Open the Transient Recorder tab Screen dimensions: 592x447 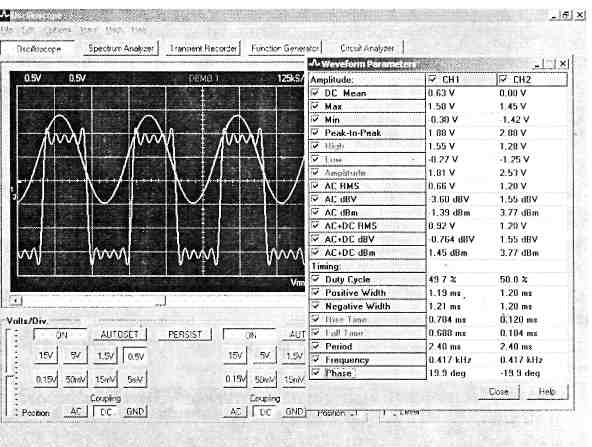[203, 48]
